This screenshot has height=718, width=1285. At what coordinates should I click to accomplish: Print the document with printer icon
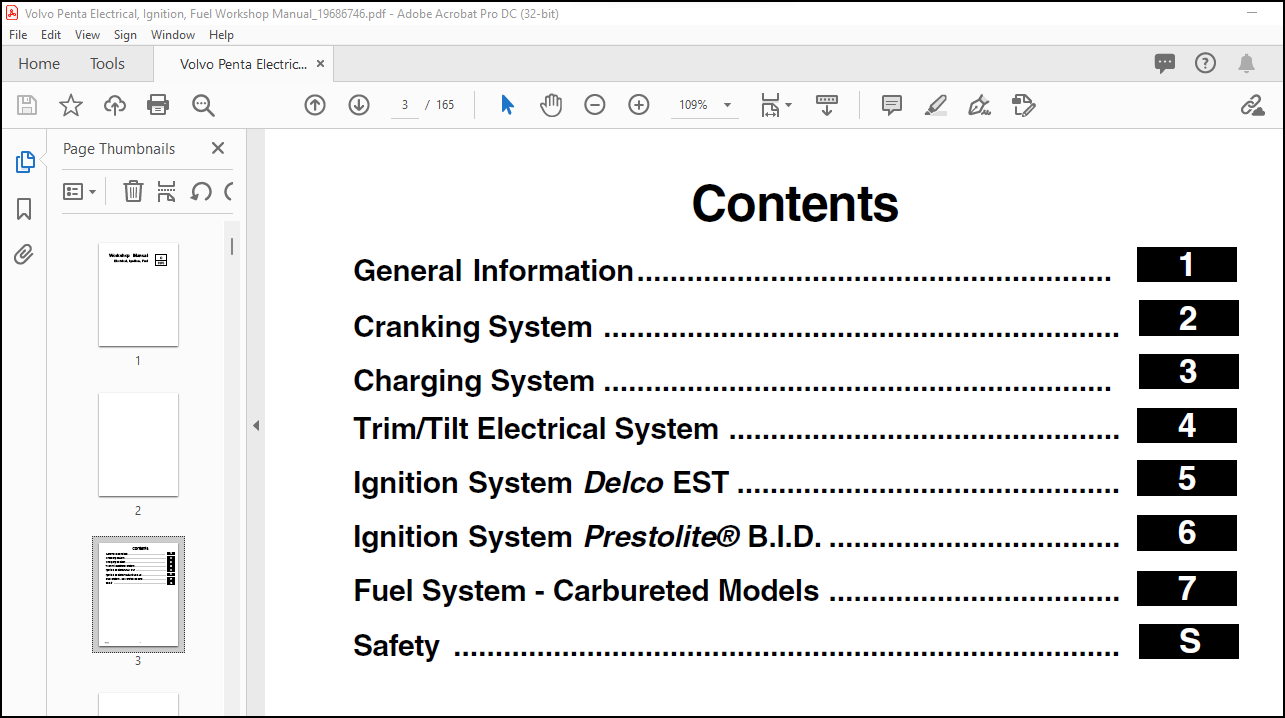[158, 105]
